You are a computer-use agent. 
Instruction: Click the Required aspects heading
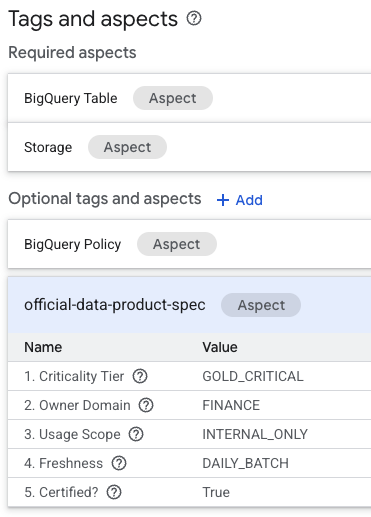(x=72, y=53)
